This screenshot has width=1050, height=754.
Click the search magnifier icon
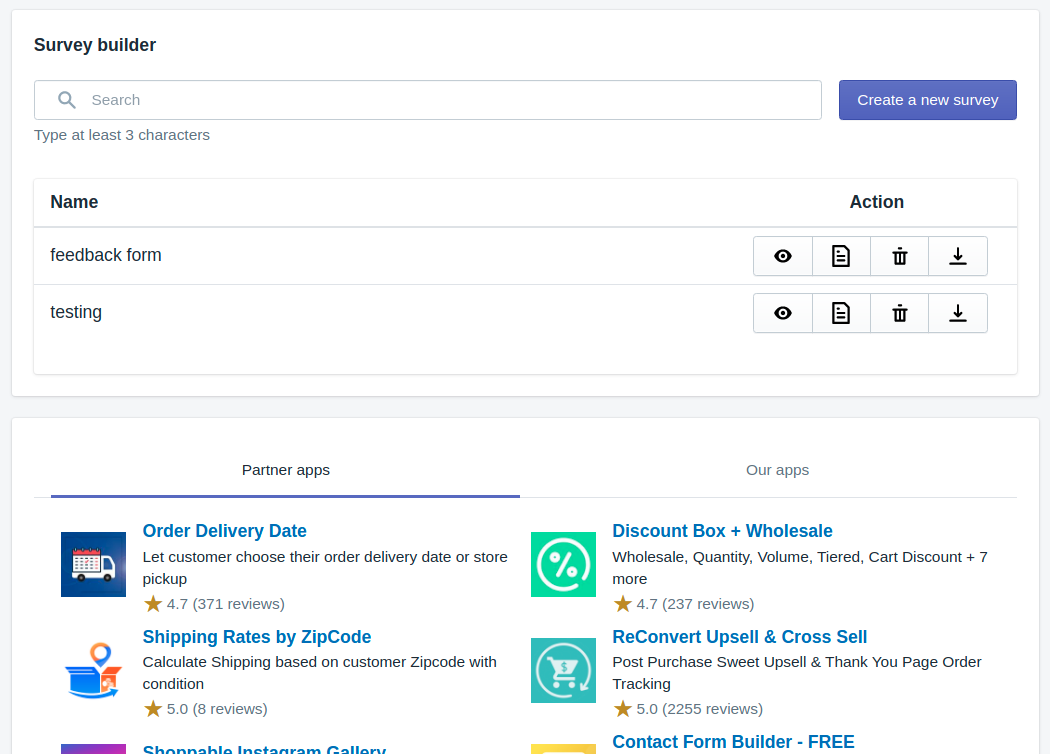click(66, 100)
